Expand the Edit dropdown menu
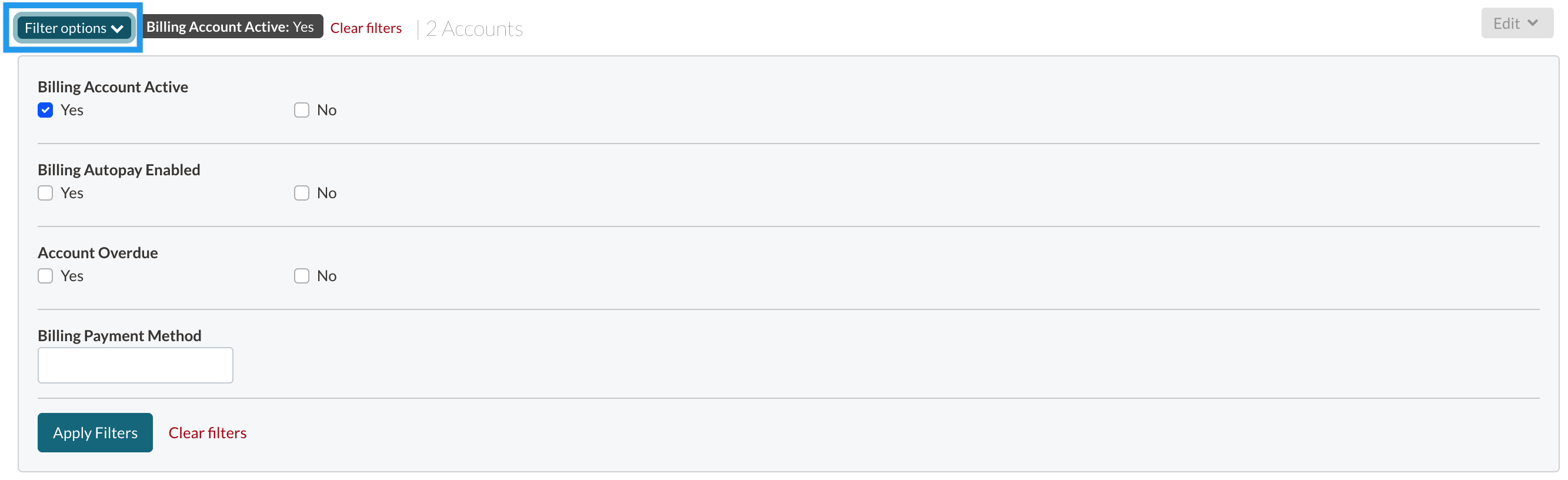This screenshot has width=1568, height=480. click(x=1515, y=22)
